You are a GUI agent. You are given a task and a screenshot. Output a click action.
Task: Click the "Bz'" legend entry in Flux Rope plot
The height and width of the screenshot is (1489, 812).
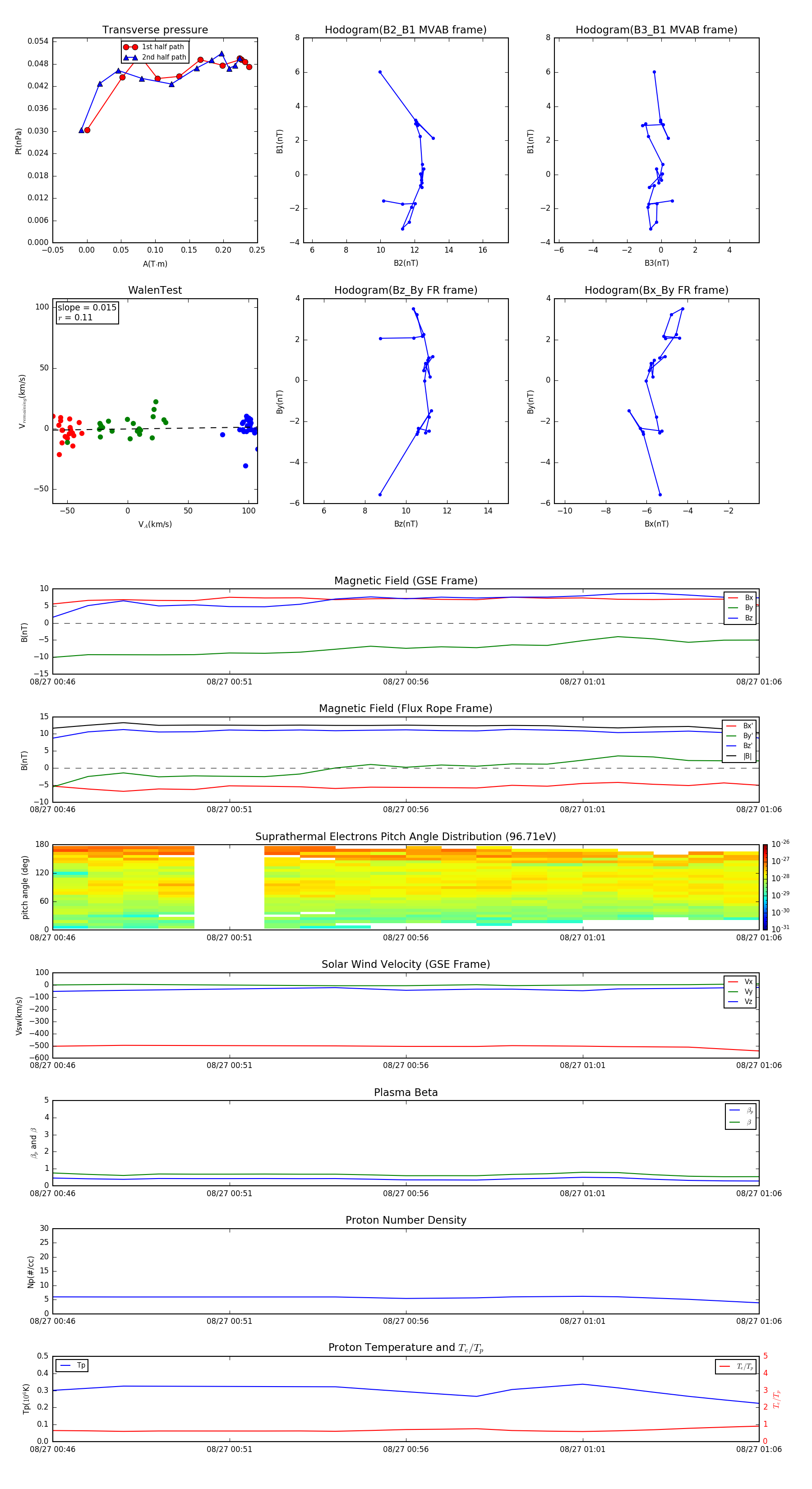coord(740,746)
